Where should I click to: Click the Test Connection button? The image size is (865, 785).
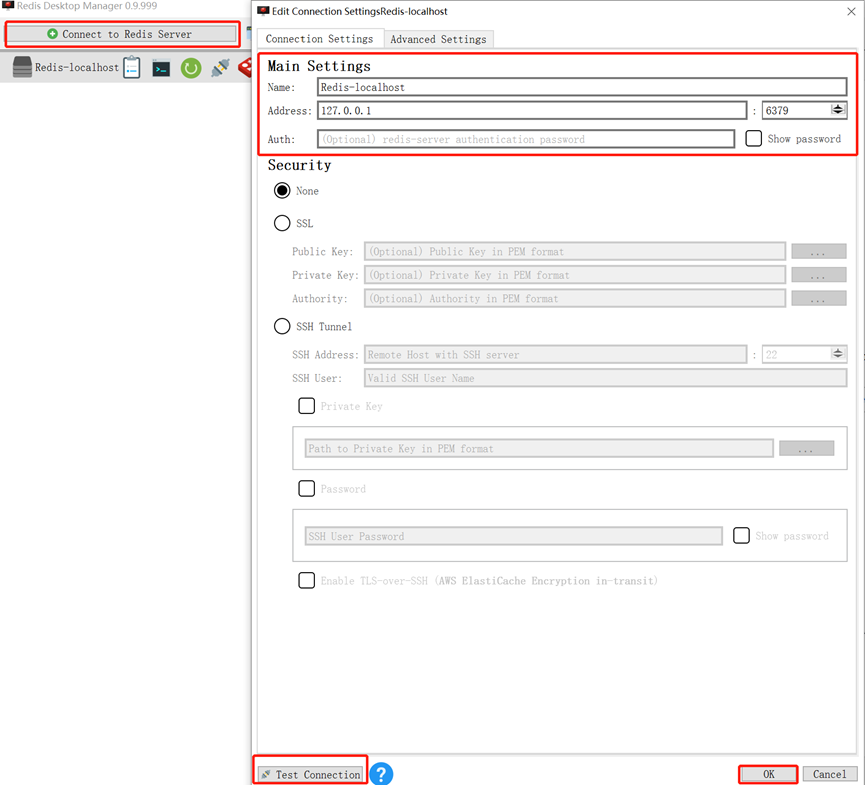tap(311, 774)
